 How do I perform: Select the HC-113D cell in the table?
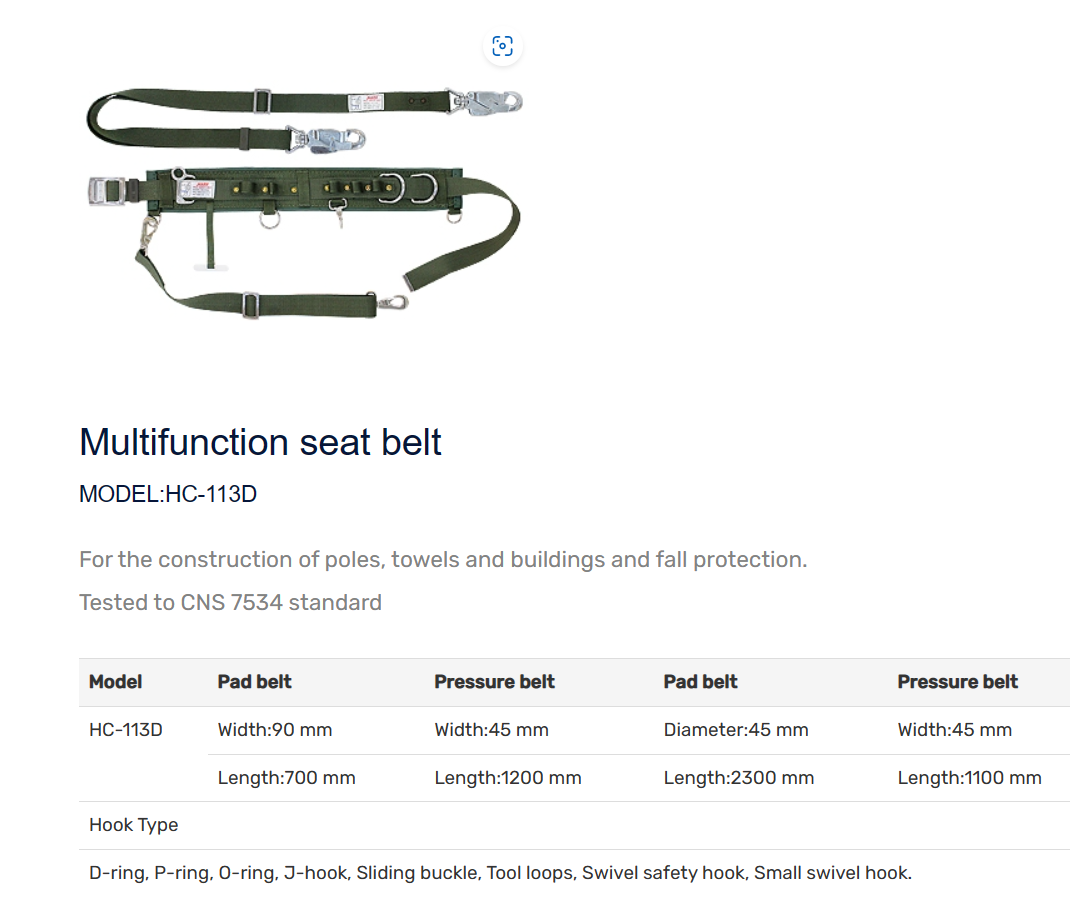click(126, 730)
